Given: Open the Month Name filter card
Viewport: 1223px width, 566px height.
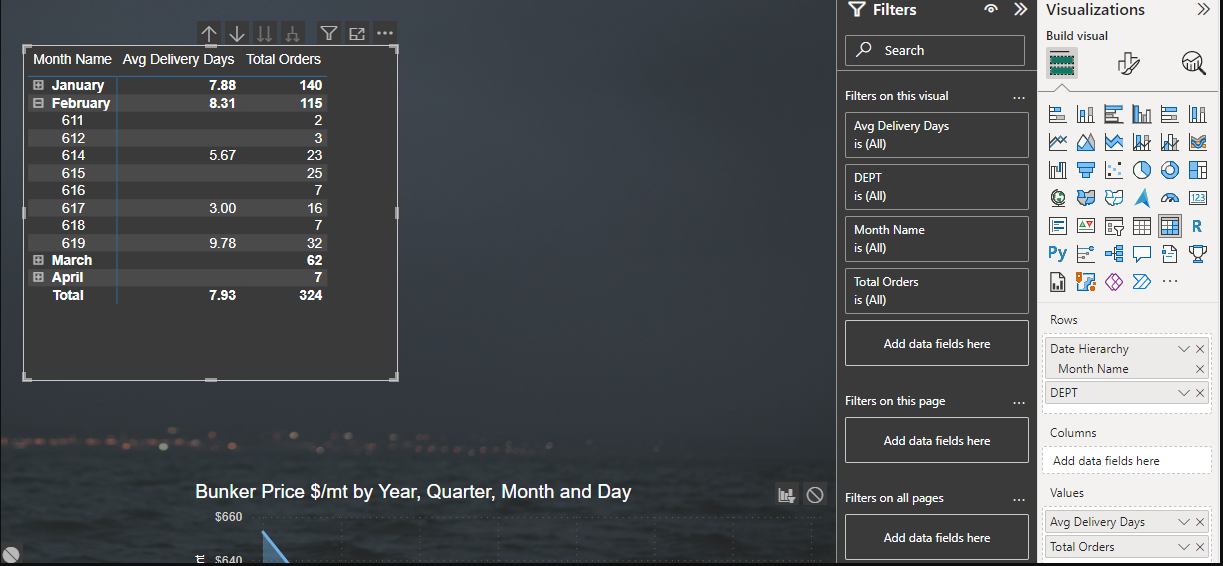Looking at the screenshot, I should coord(937,239).
